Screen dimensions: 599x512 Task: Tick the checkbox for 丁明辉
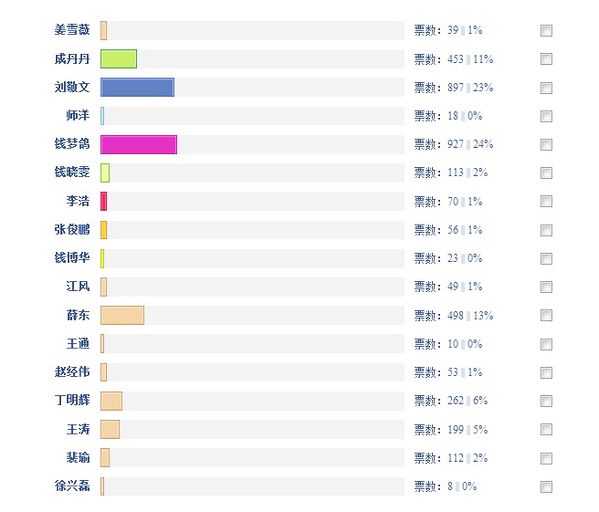tap(546, 401)
